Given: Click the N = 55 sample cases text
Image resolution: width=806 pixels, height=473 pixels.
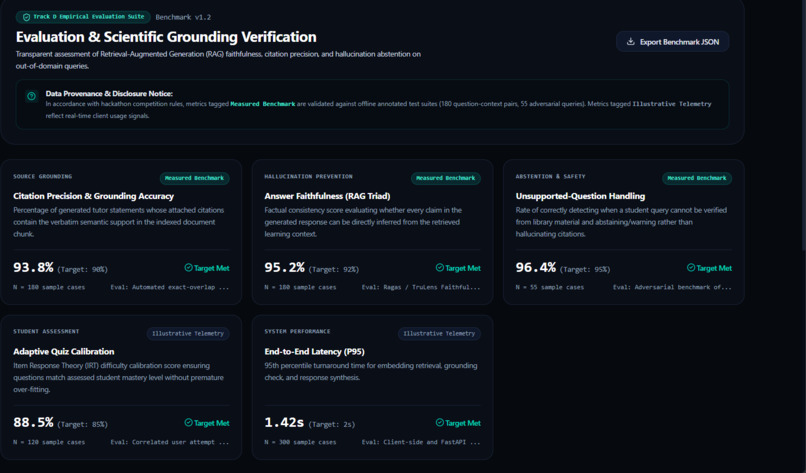Looking at the screenshot, I should [550, 287].
